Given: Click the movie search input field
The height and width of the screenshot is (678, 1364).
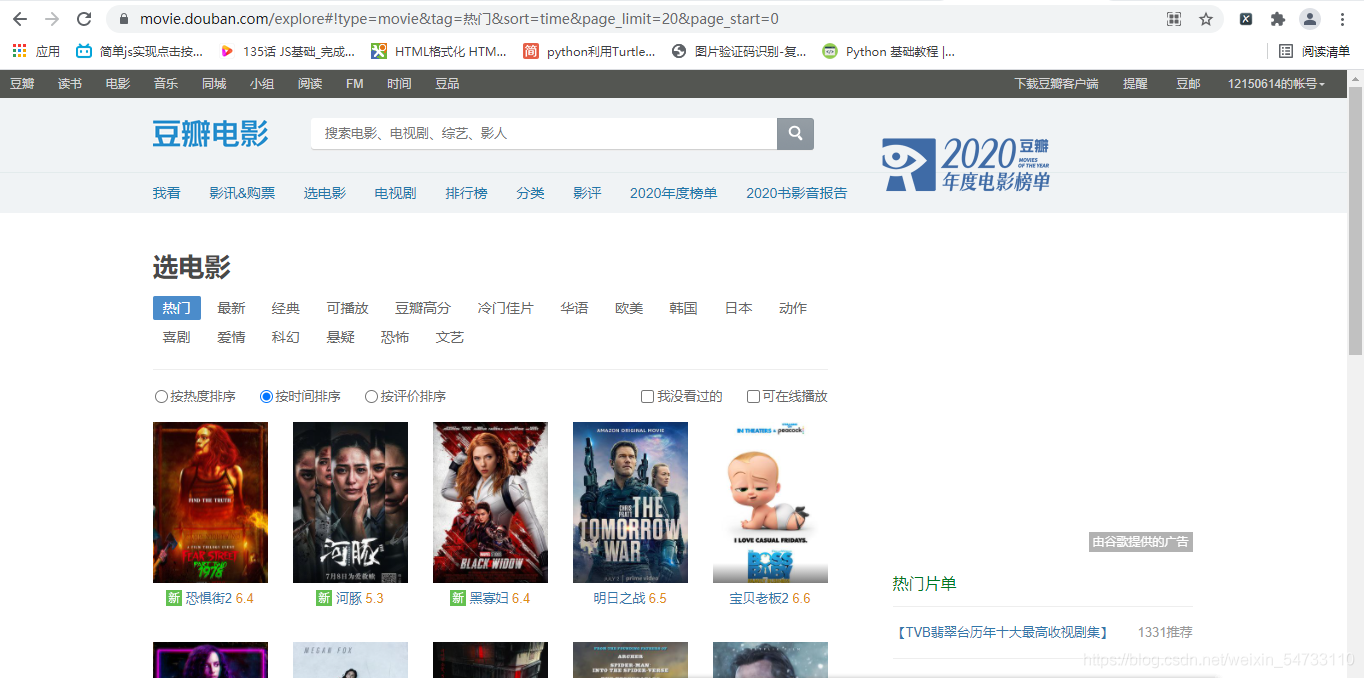Looking at the screenshot, I should tap(544, 133).
